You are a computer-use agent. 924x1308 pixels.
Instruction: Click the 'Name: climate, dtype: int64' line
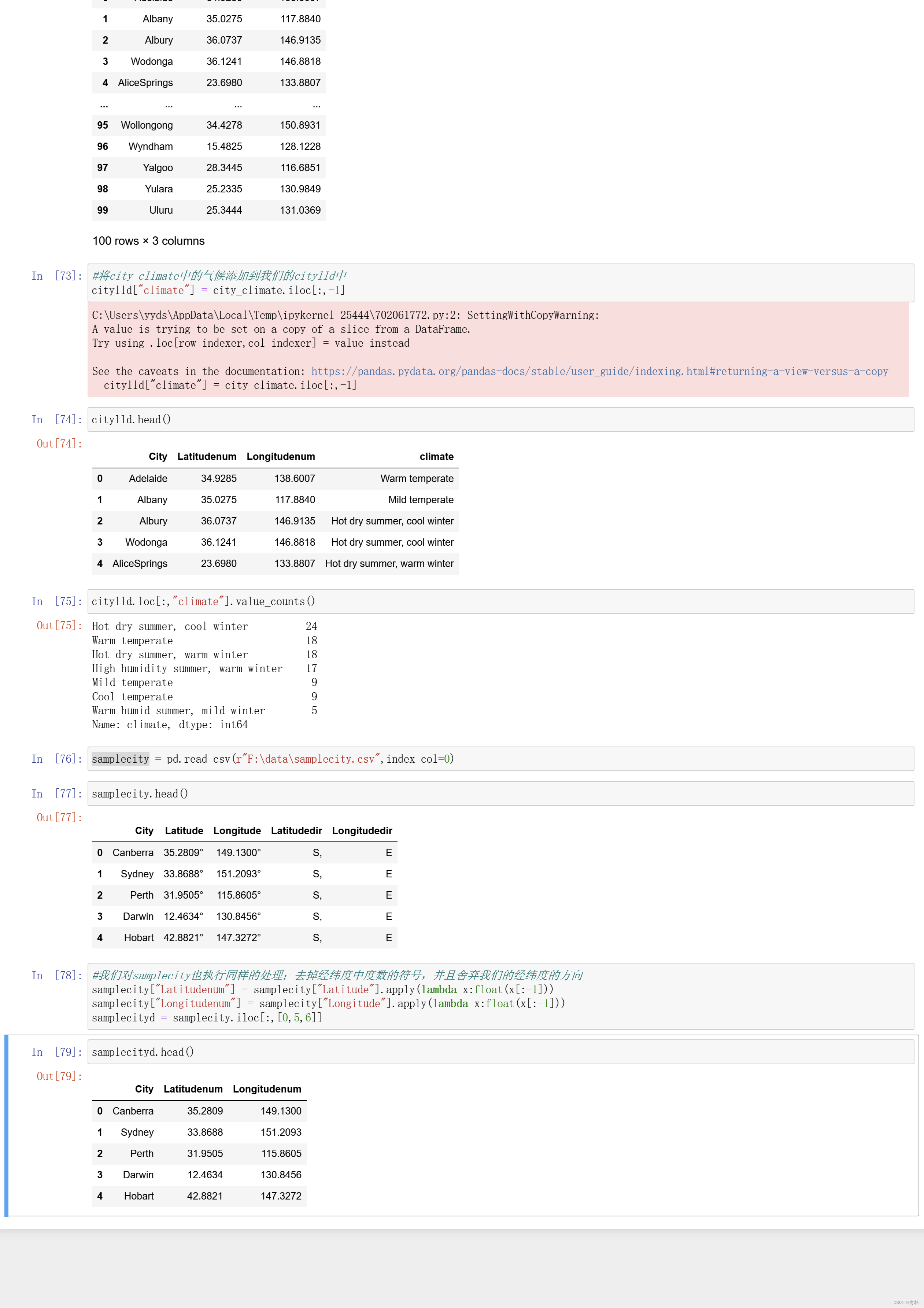pos(170,725)
